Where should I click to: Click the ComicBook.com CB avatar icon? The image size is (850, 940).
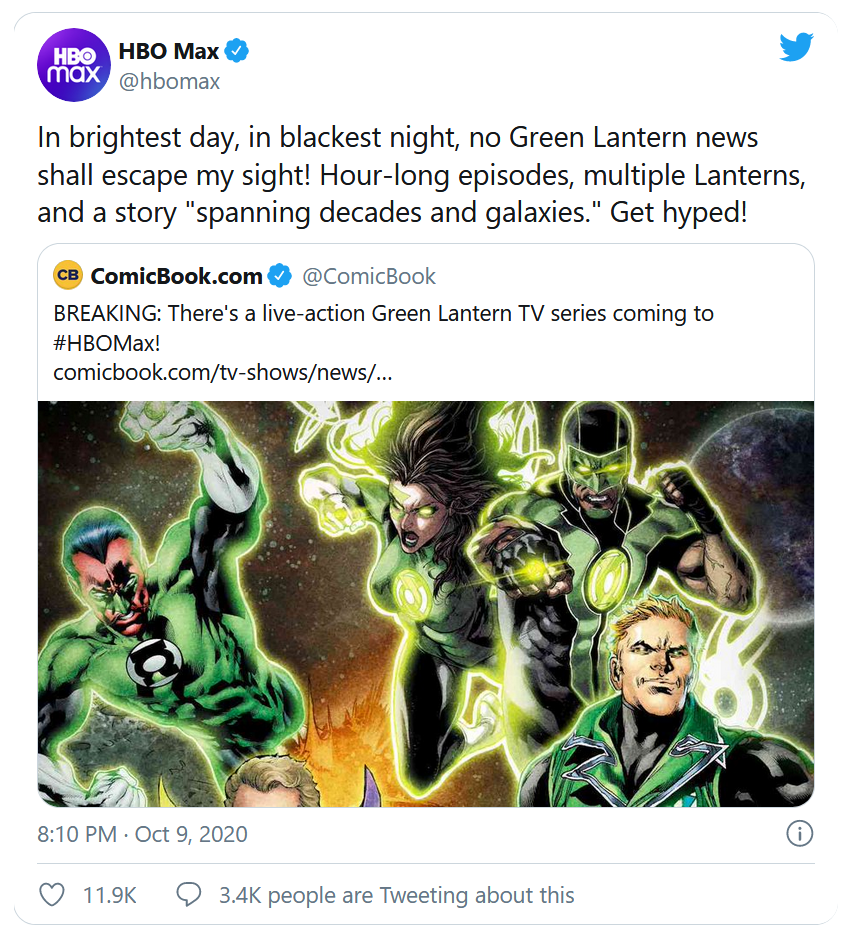point(67,275)
